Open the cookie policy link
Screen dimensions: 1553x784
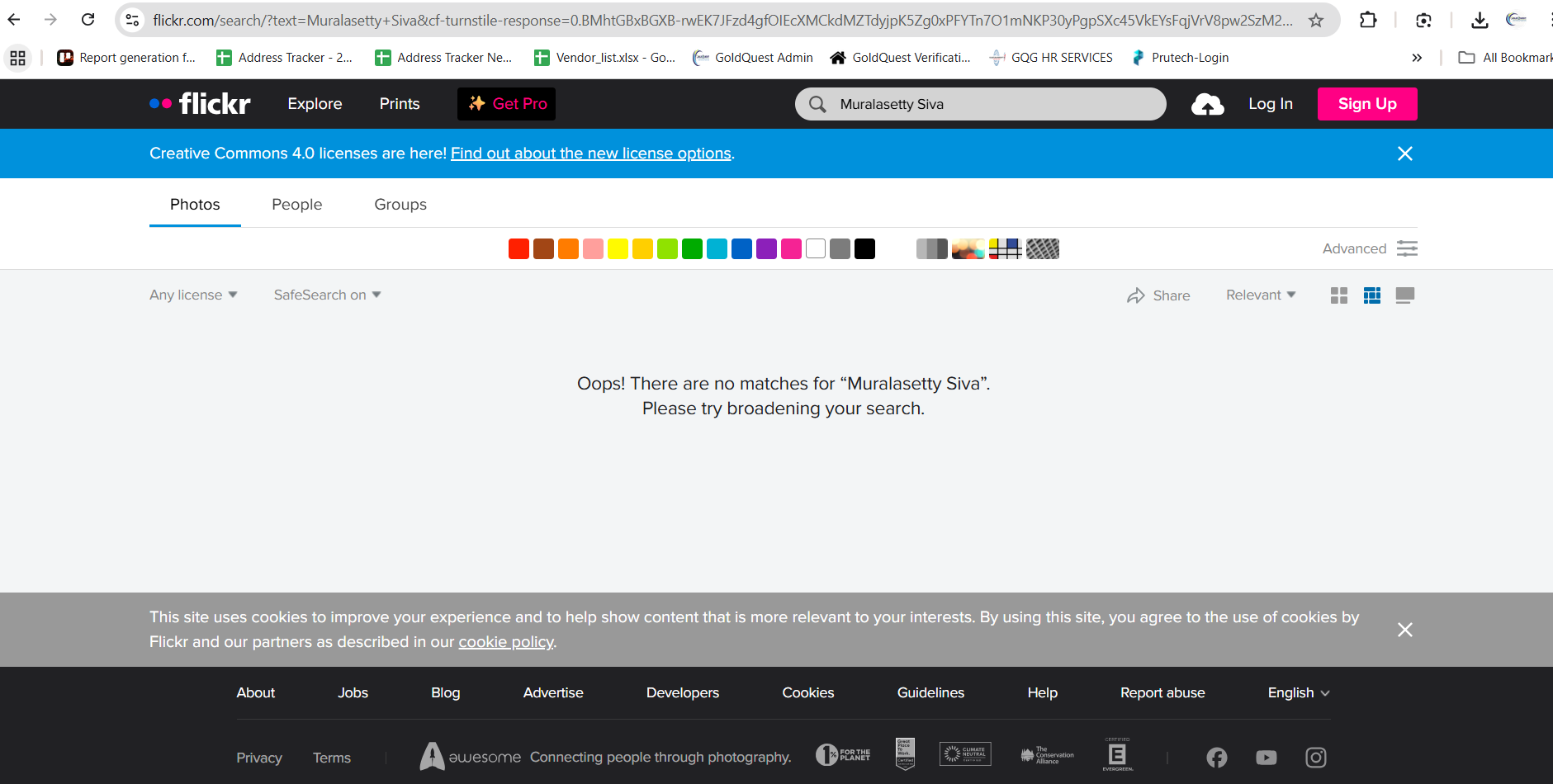point(506,642)
